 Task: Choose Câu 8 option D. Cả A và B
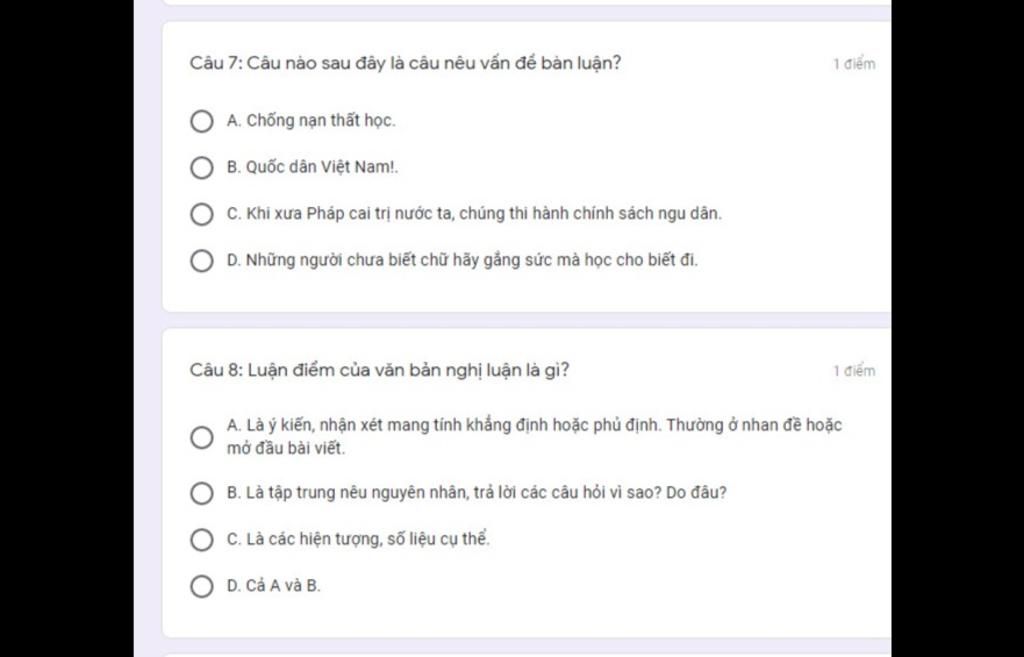click(x=202, y=586)
